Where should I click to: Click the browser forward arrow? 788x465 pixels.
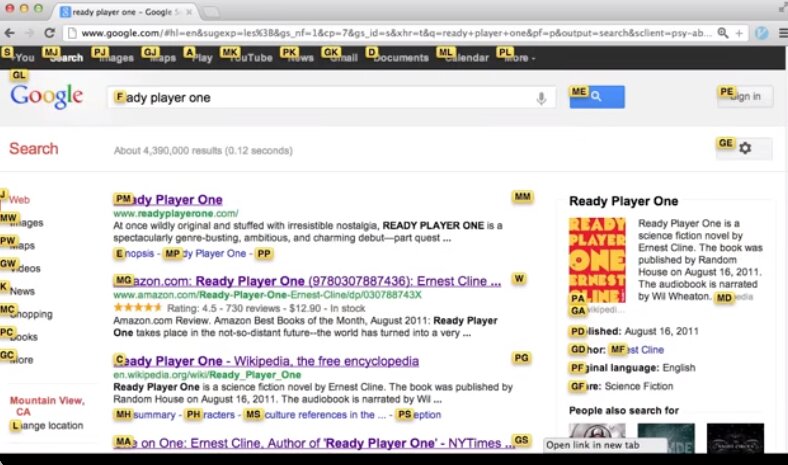tap(29, 33)
